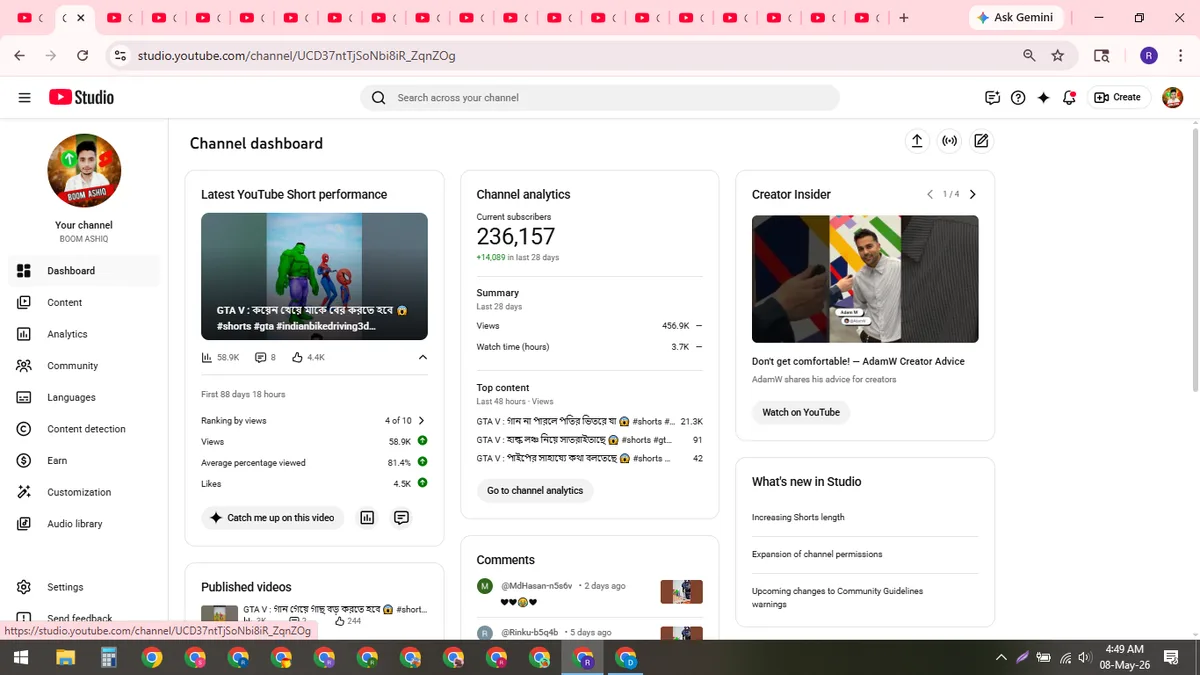This screenshot has width=1200, height=675.
Task: Open Earn in the sidebar
Action: click(84, 460)
